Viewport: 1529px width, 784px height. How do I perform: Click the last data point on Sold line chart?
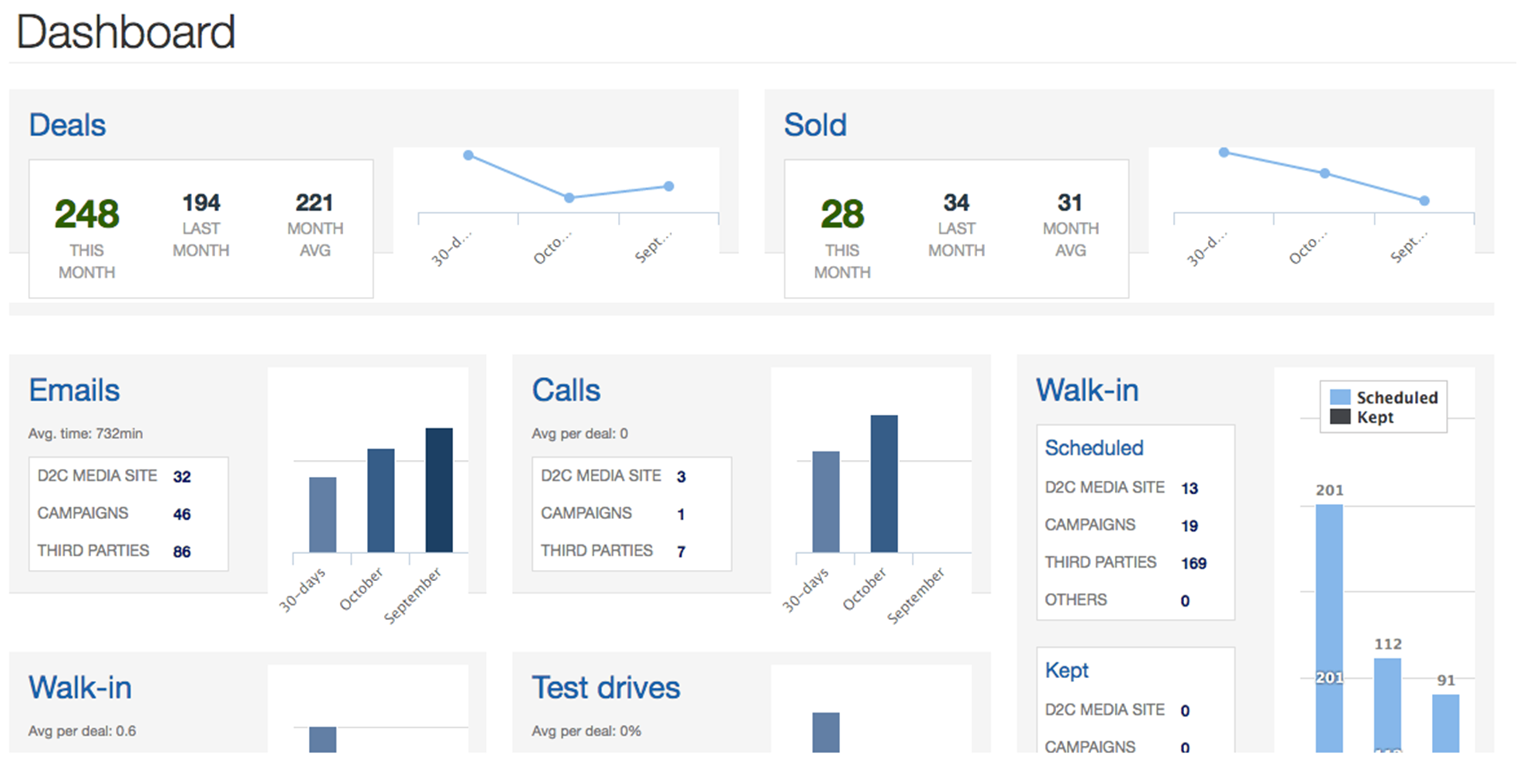[x=1424, y=201]
